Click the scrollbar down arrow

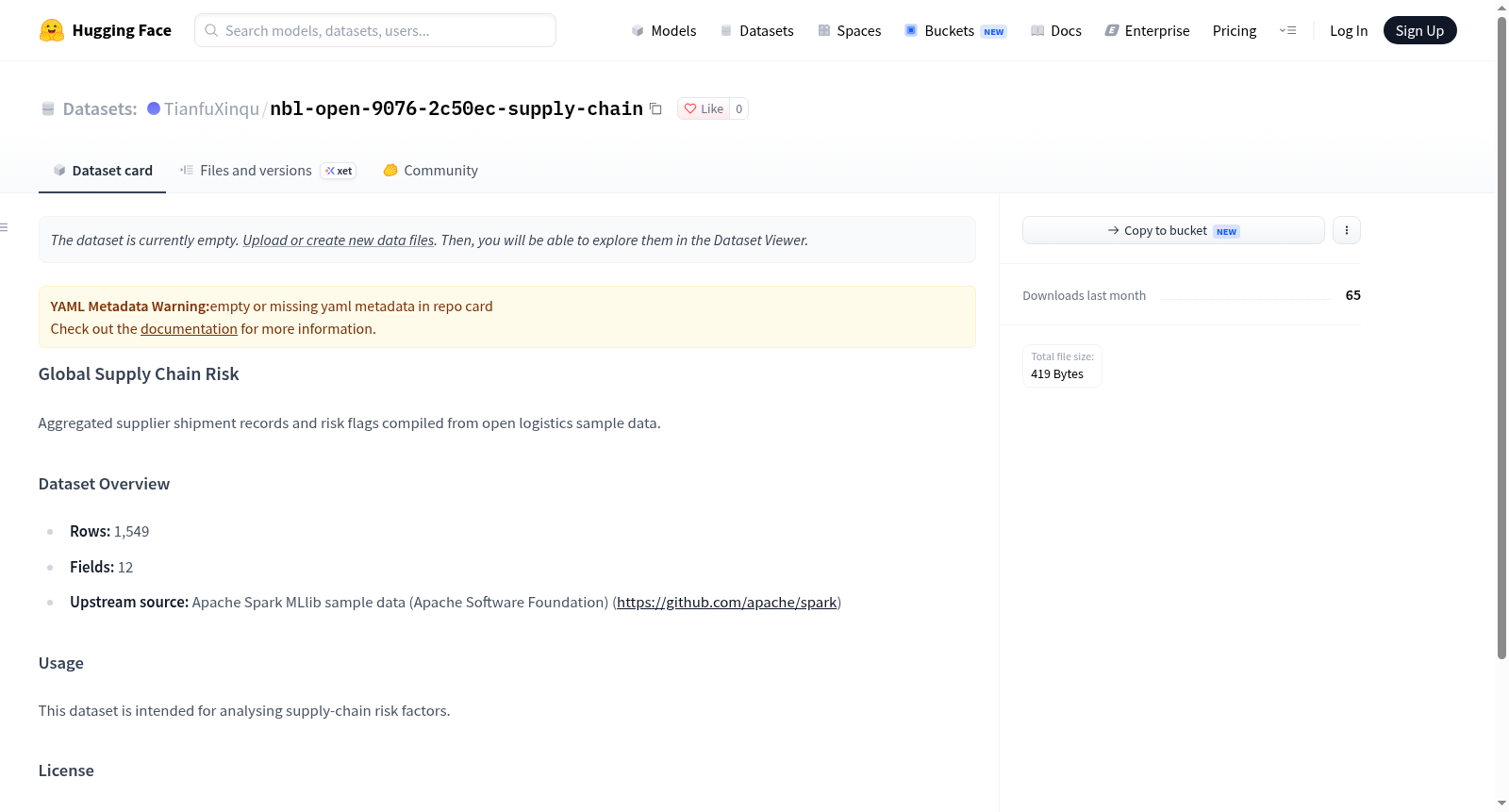click(1501, 804)
